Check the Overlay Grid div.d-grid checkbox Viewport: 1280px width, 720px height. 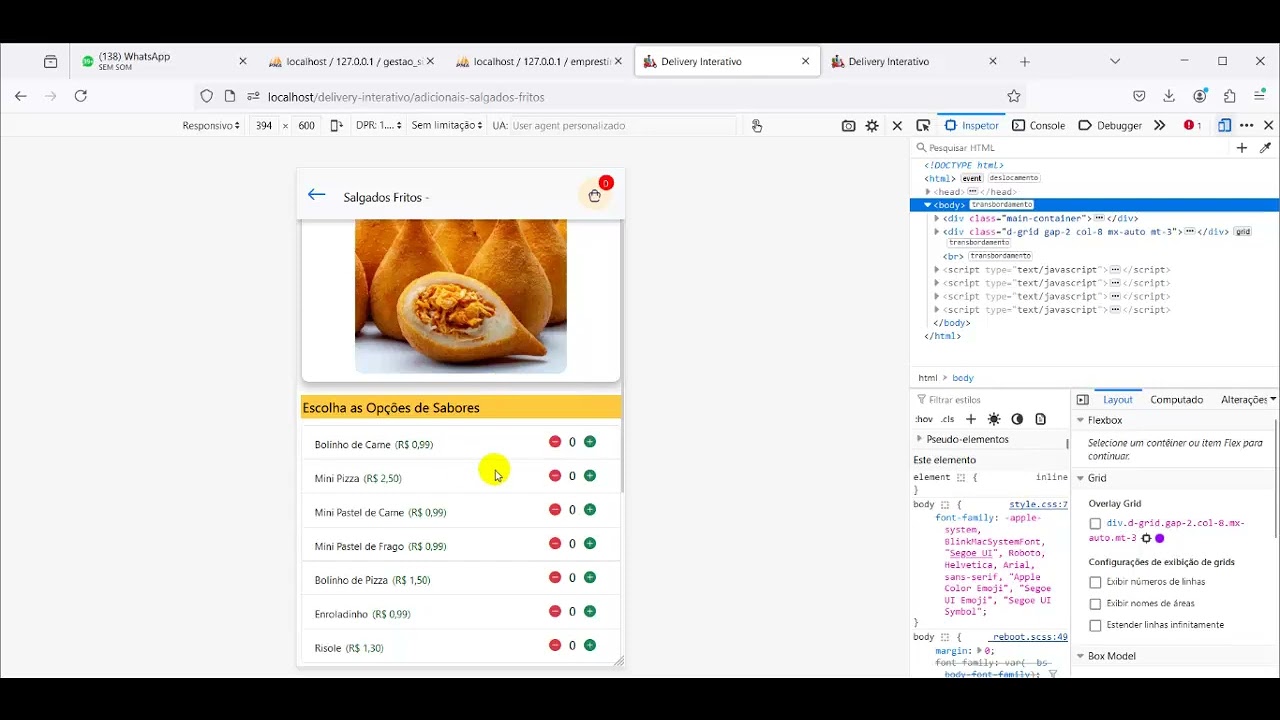click(1095, 524)
